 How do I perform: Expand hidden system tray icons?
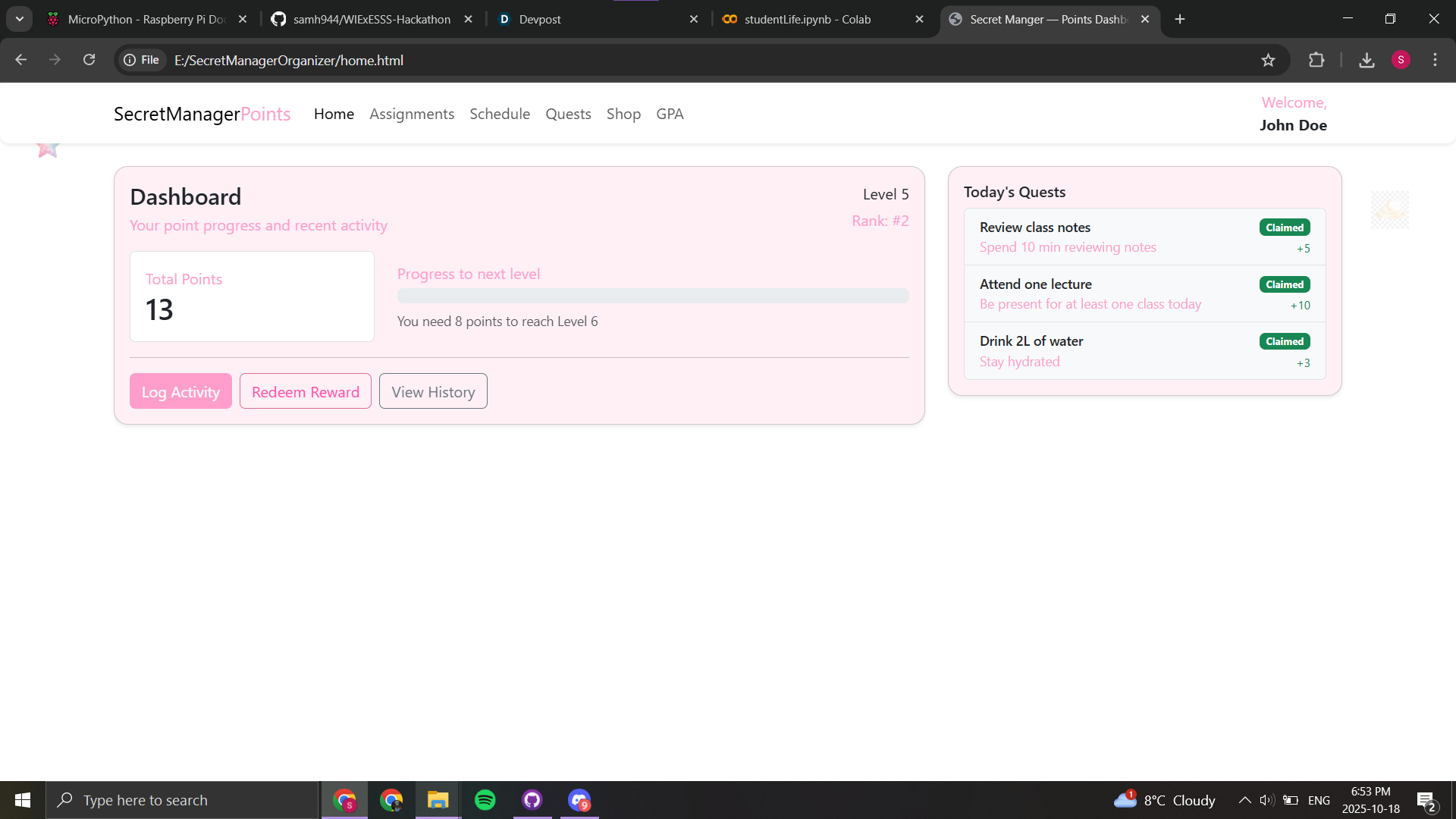coord(1244,800)
